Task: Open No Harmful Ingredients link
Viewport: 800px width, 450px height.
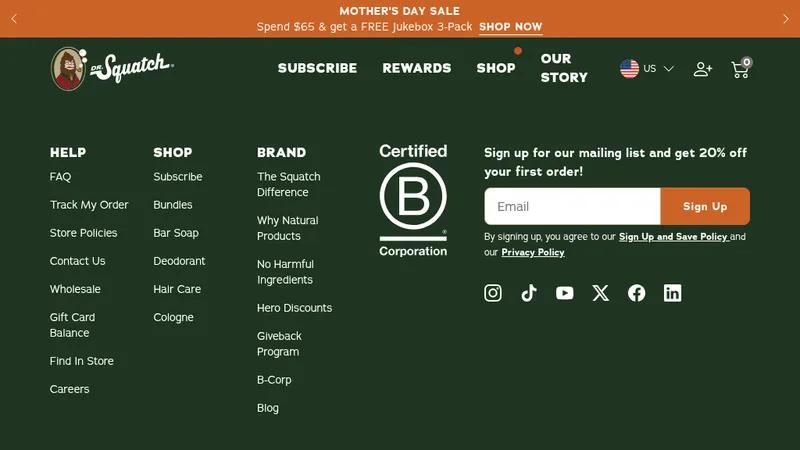Action: point(285,272)
